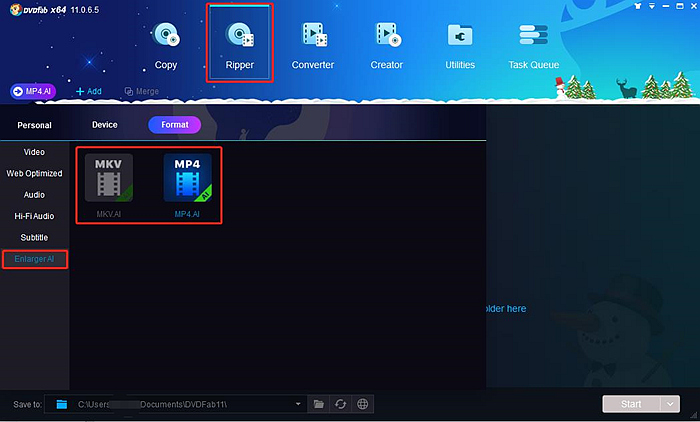Open the Utilities module
This screenshot has width=700, height=422.
tap(460, 46)
